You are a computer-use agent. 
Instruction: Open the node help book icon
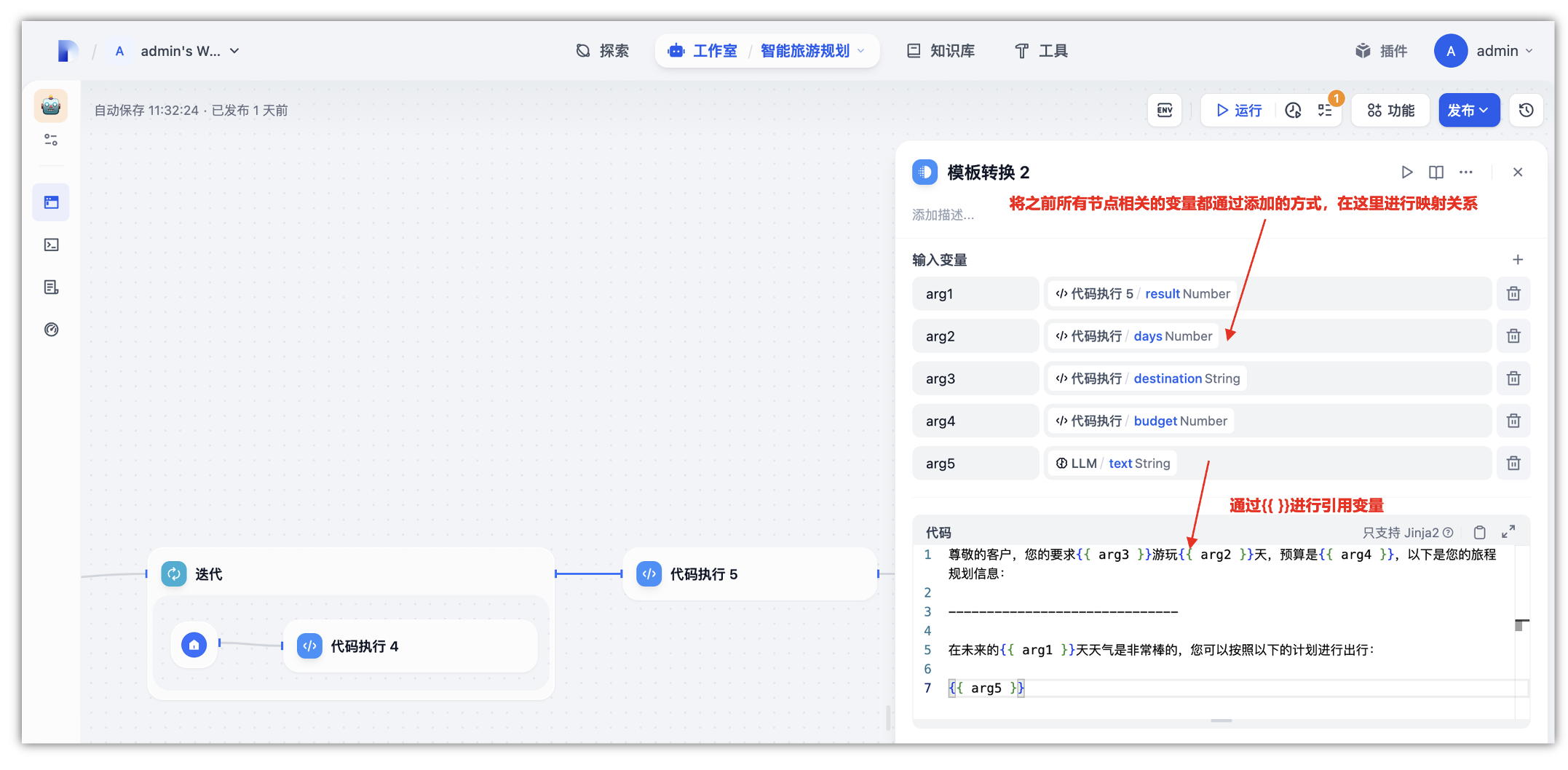point(1436,172)
